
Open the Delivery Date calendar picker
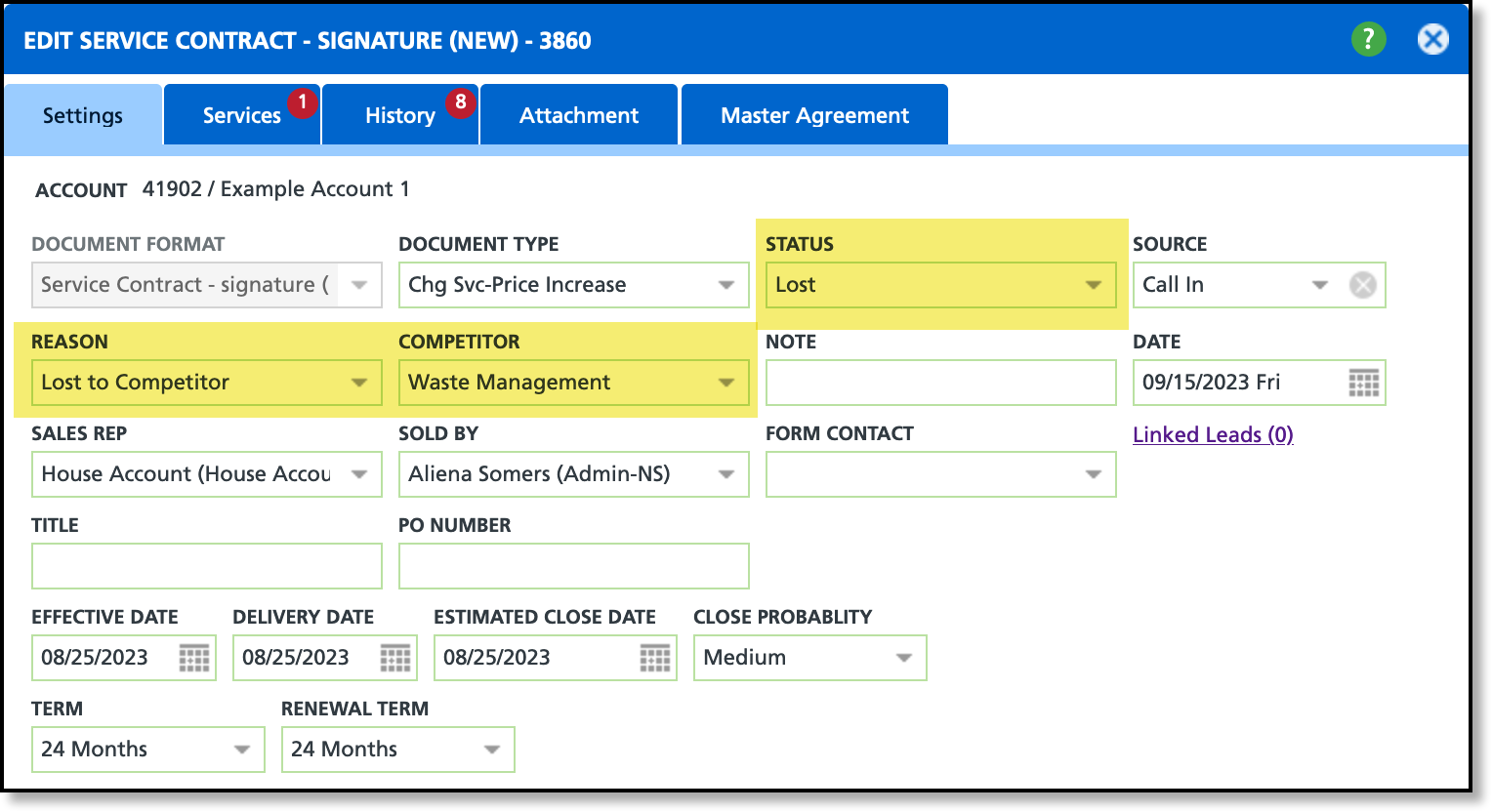point(395,658)
